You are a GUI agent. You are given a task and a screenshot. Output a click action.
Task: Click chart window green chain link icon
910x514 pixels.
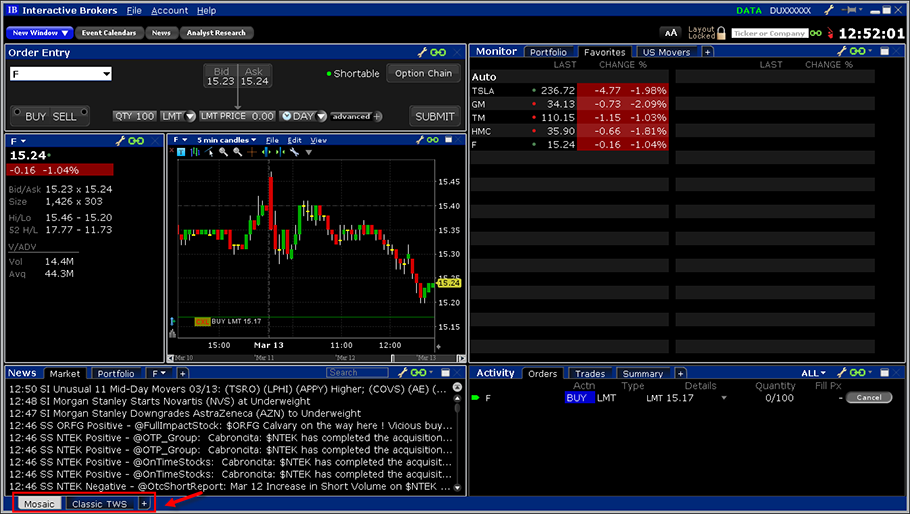click(x=433, y=140)
